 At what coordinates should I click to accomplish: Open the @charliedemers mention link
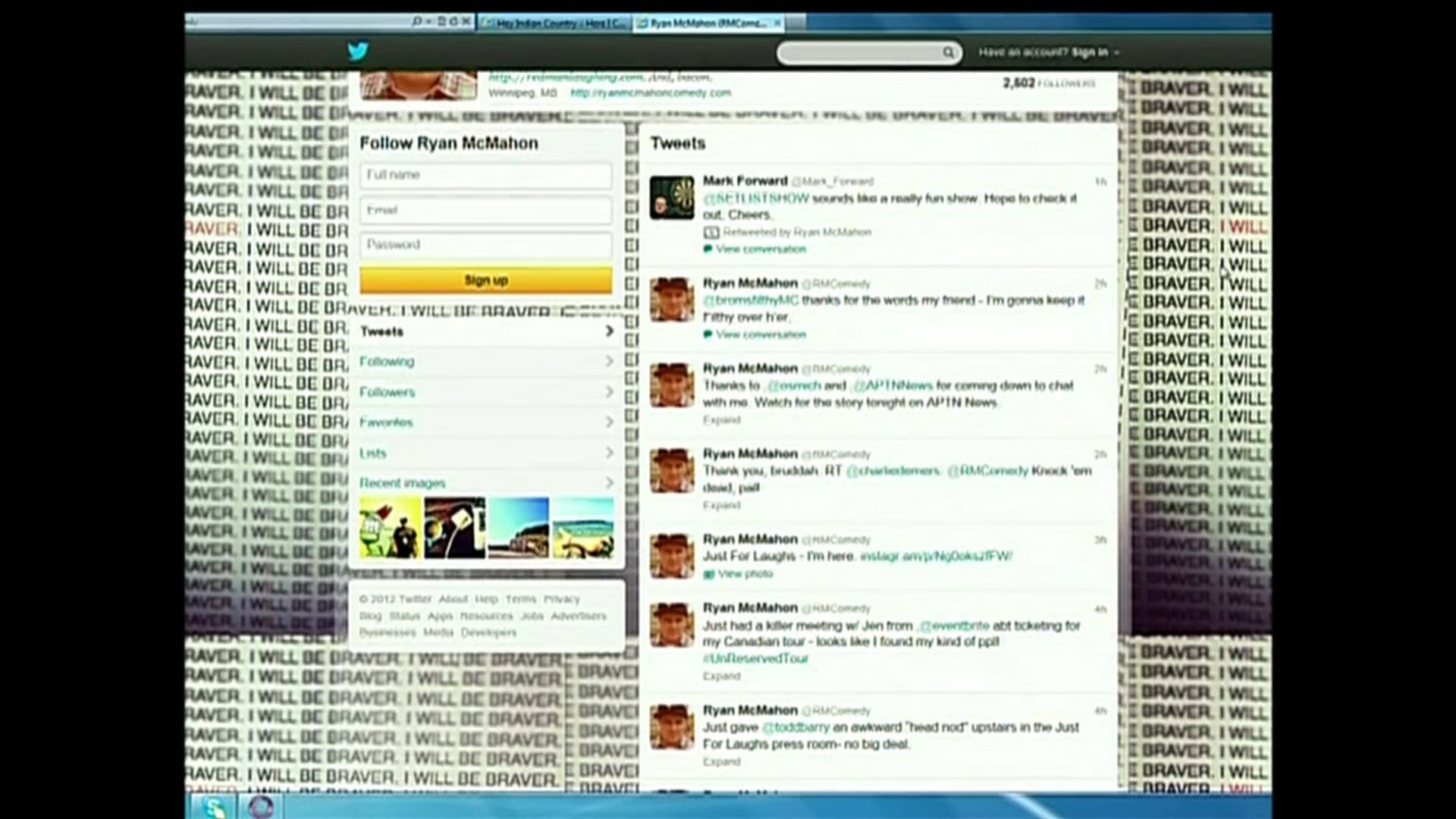pyautogui.click(x=893, y=471)
